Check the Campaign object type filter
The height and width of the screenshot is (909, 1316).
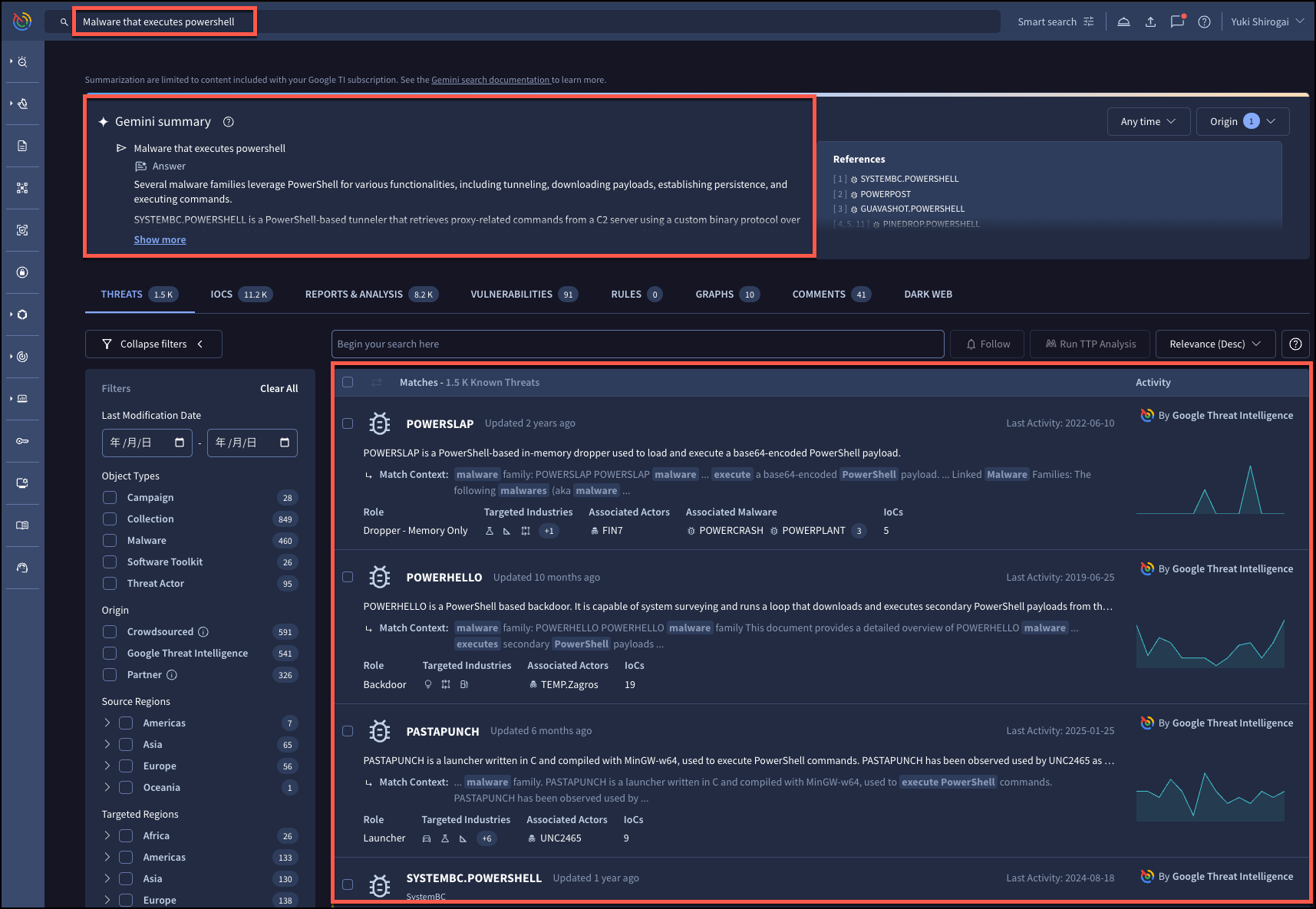[110, 498]
